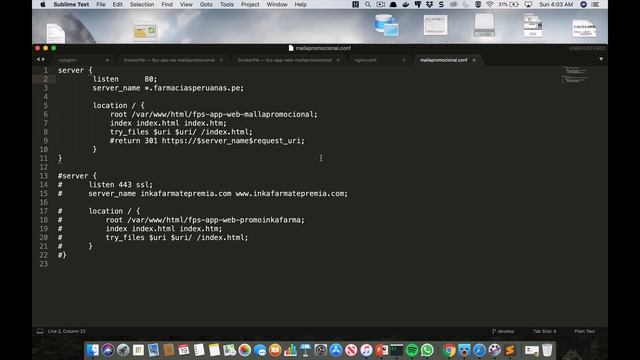Go to next tab with right arrow

coord(43,60)
